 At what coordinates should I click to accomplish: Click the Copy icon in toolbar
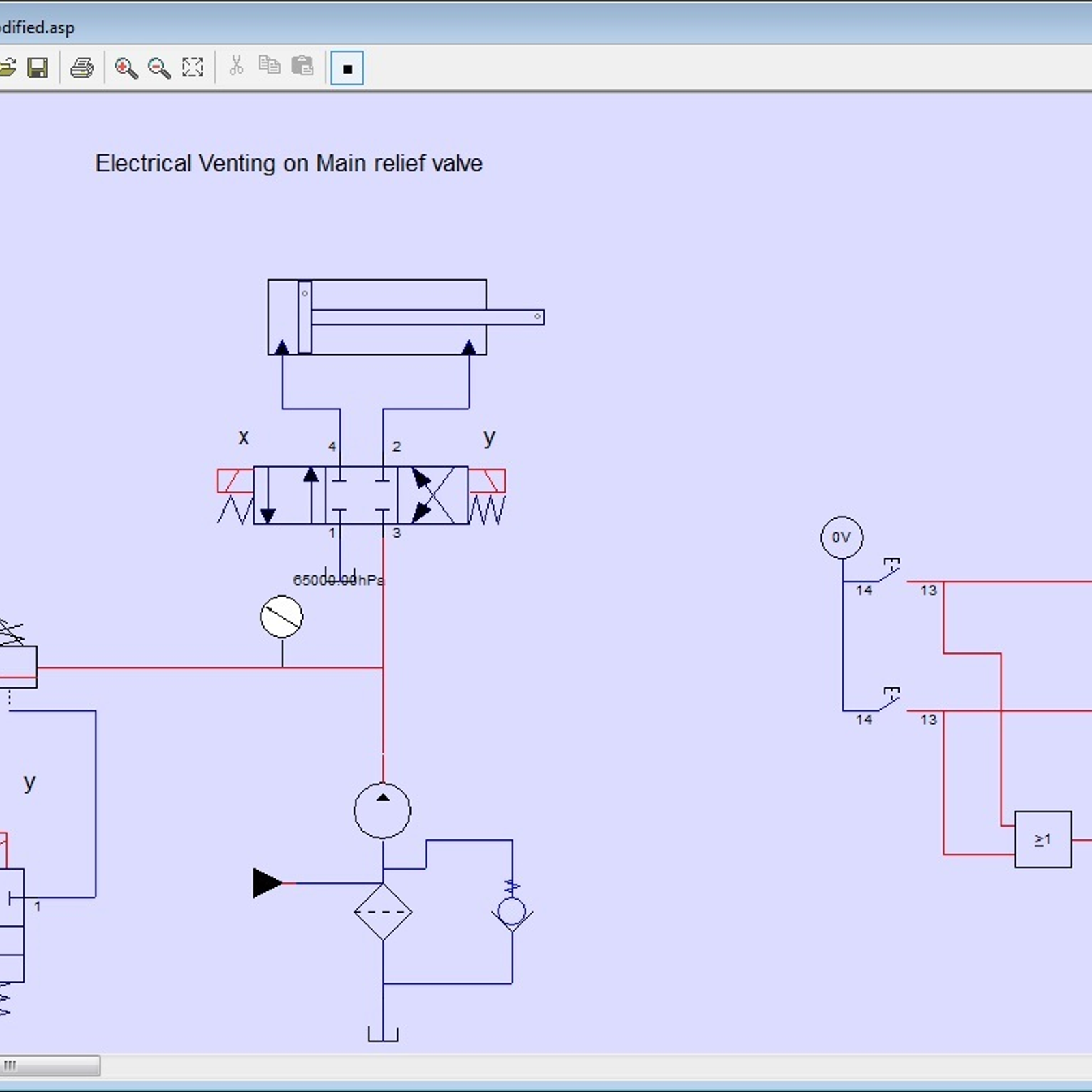click(270, 66)
